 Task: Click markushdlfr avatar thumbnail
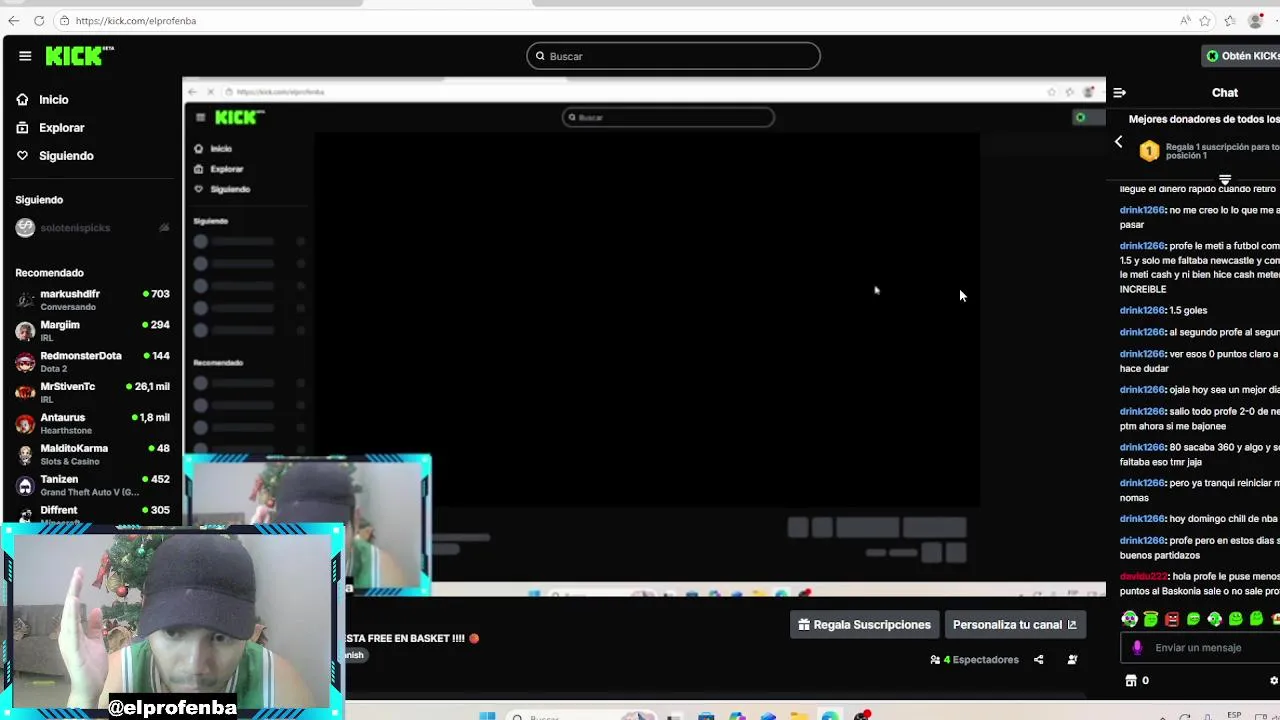click(x=25, y=300)
